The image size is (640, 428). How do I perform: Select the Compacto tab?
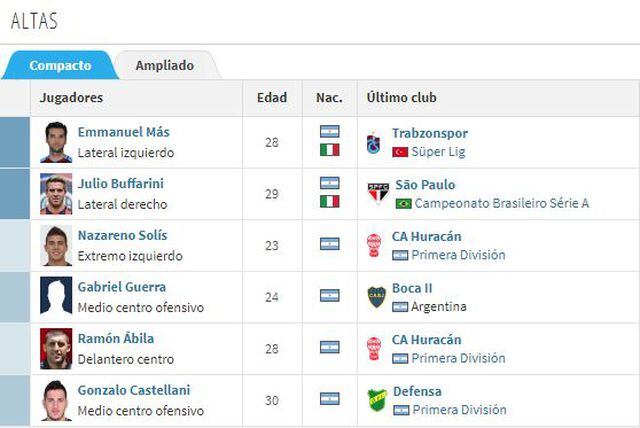tap(60, 66)
